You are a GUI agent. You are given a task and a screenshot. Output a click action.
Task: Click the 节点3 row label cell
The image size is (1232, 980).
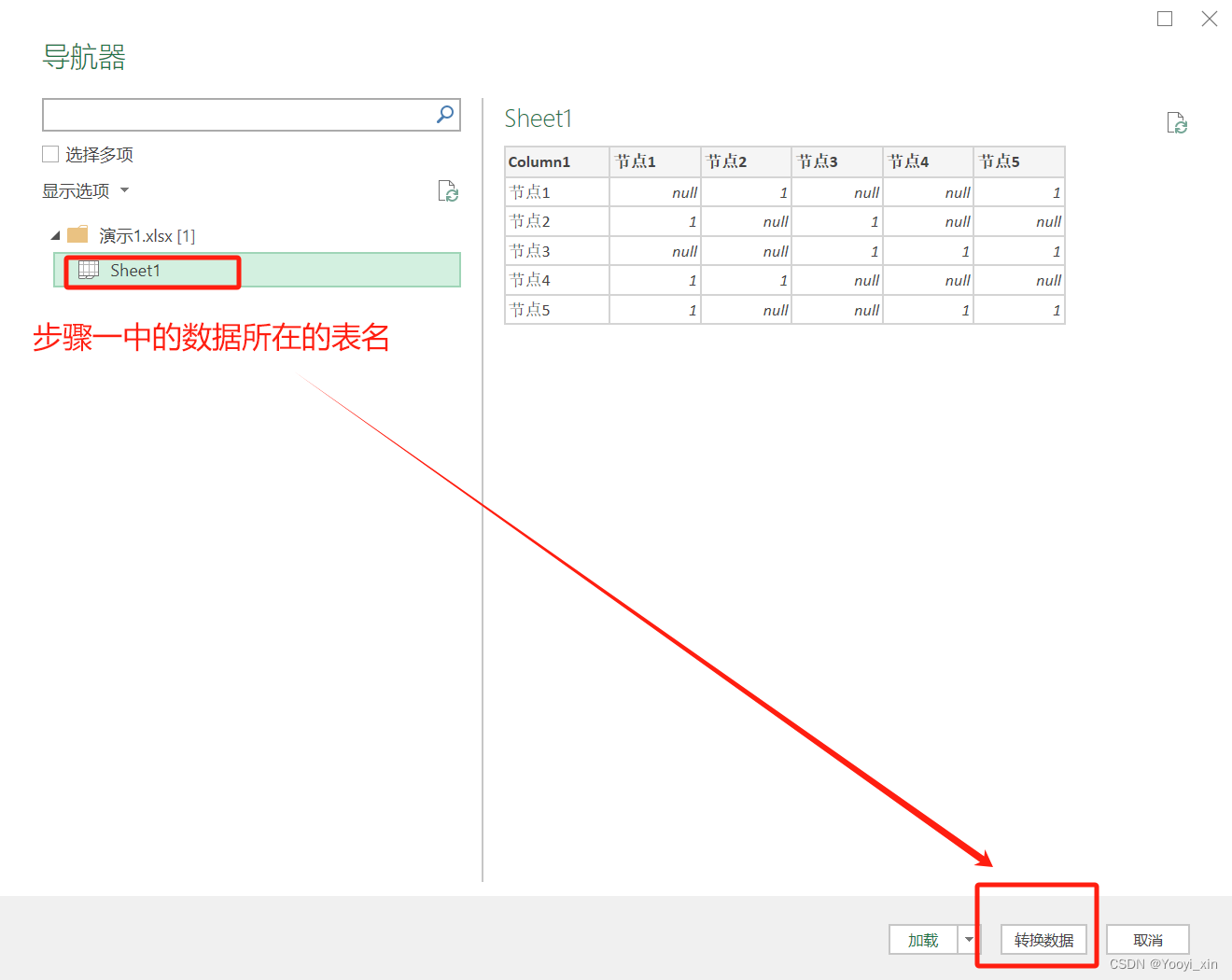point(557,251)
